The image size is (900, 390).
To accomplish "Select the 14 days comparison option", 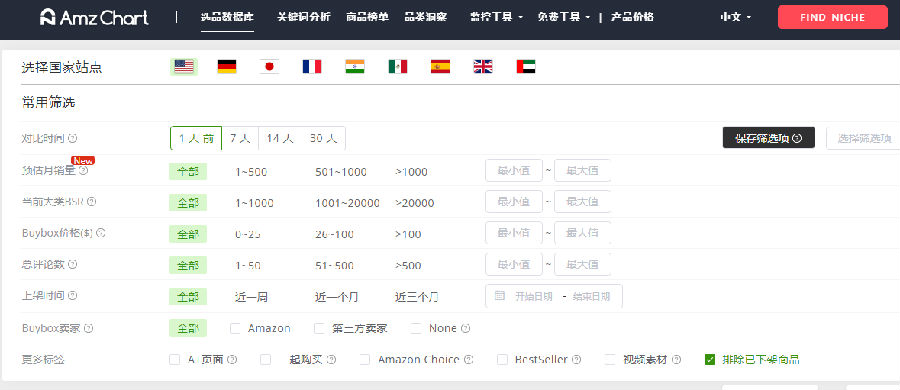I will pyautogui.click(x=280, y=138).
